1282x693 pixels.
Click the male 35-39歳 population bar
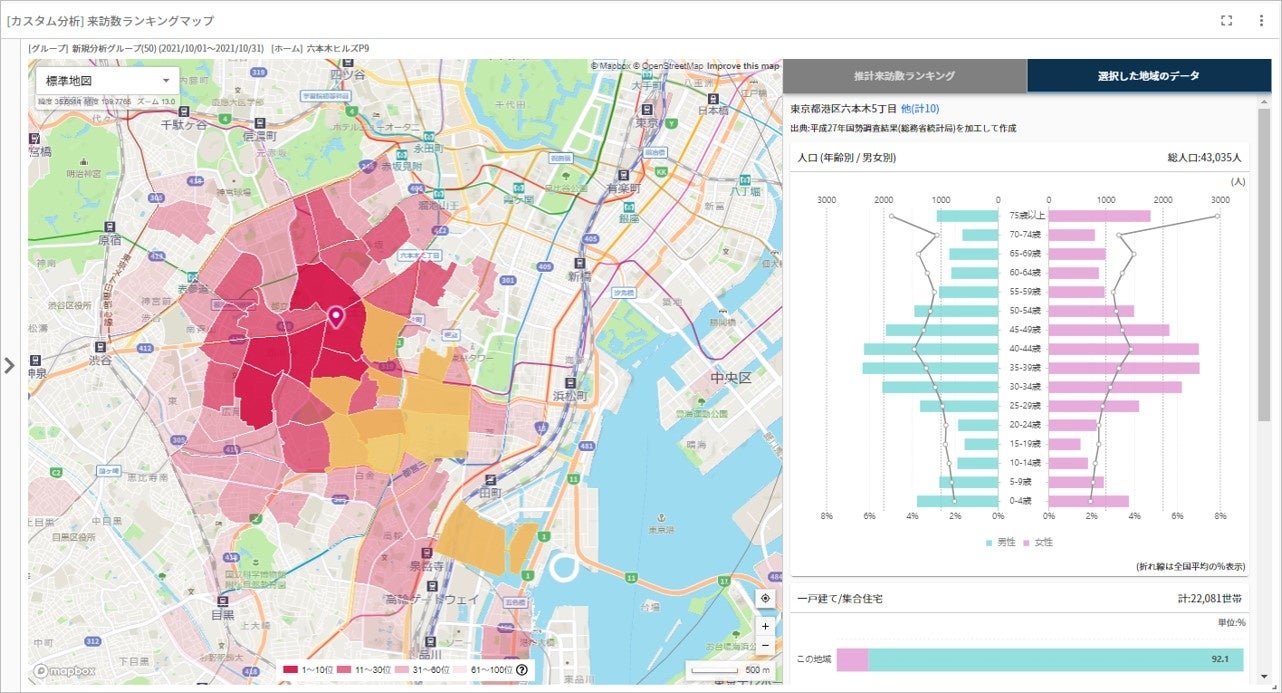[x=930, y=368]
